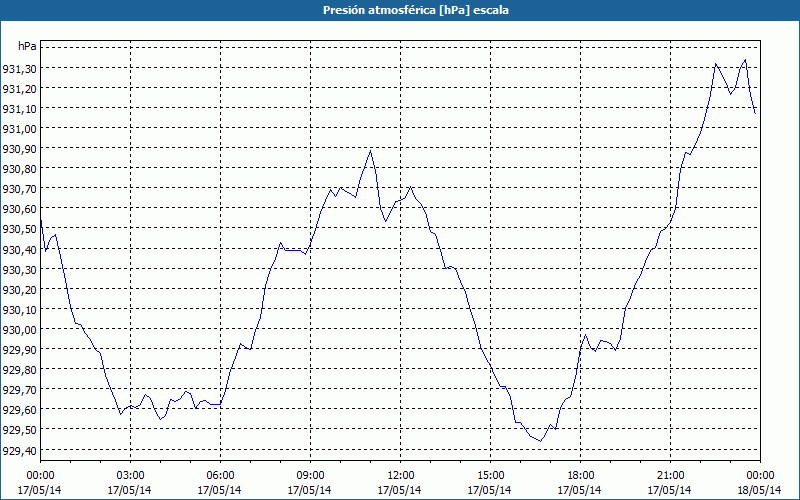Click the 929,80 y-axis value
Screen dimensions: 800x500
coord(19,369)
